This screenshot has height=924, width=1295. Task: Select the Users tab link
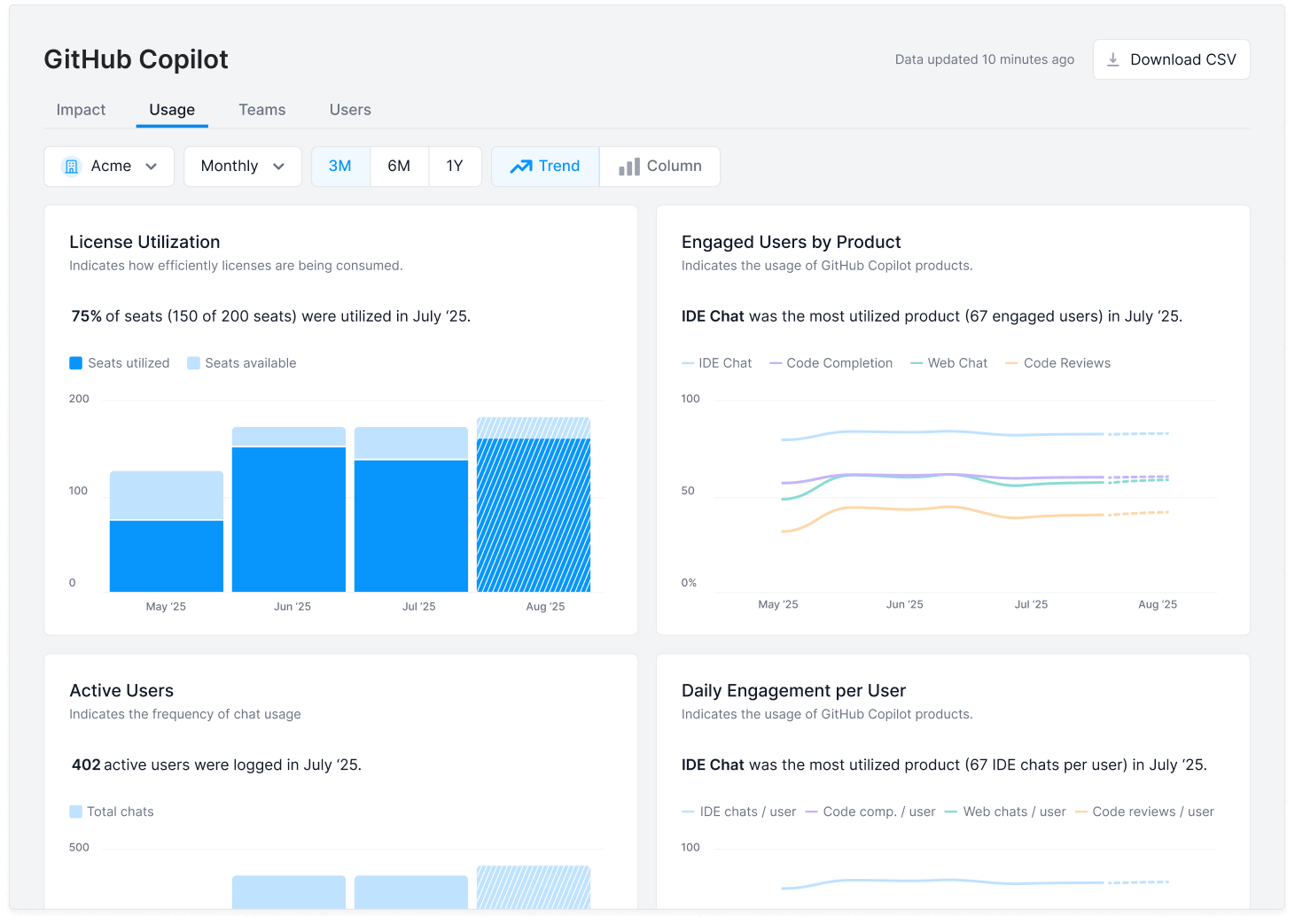click(x=349, y=109)
